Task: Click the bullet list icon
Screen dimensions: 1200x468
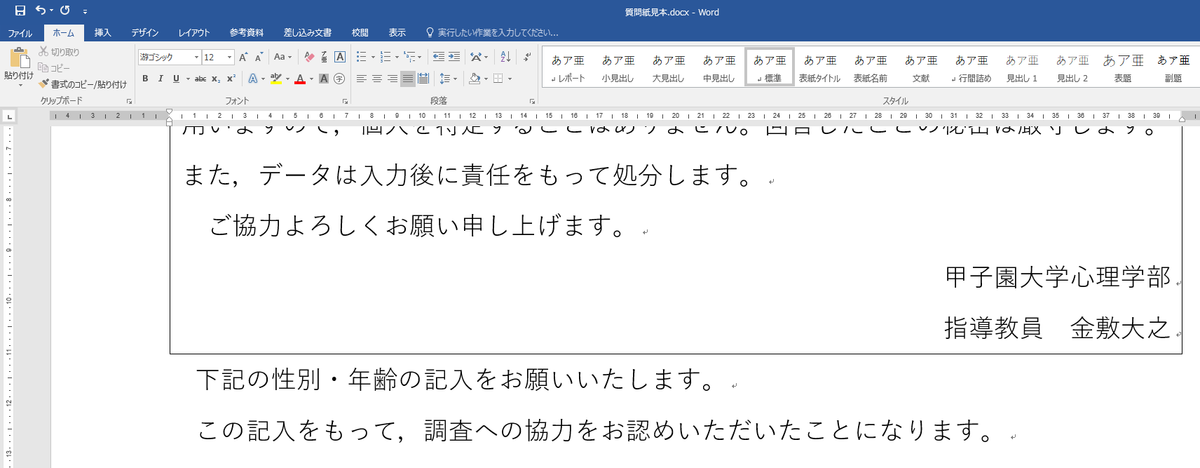Action: click(361, 57)
